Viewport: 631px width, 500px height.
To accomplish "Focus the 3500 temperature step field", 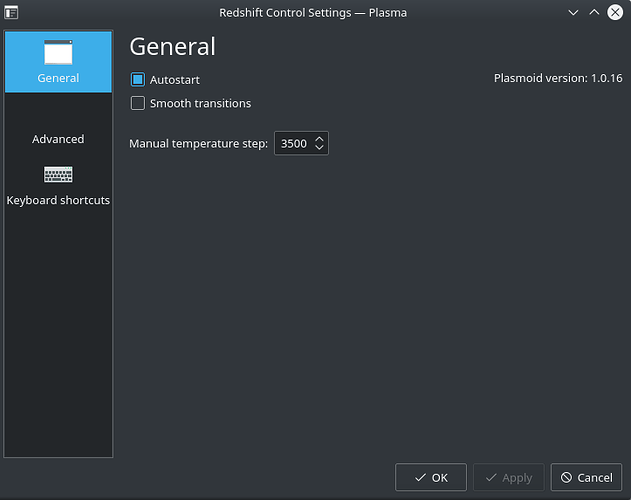I will (x=294, y=143).
